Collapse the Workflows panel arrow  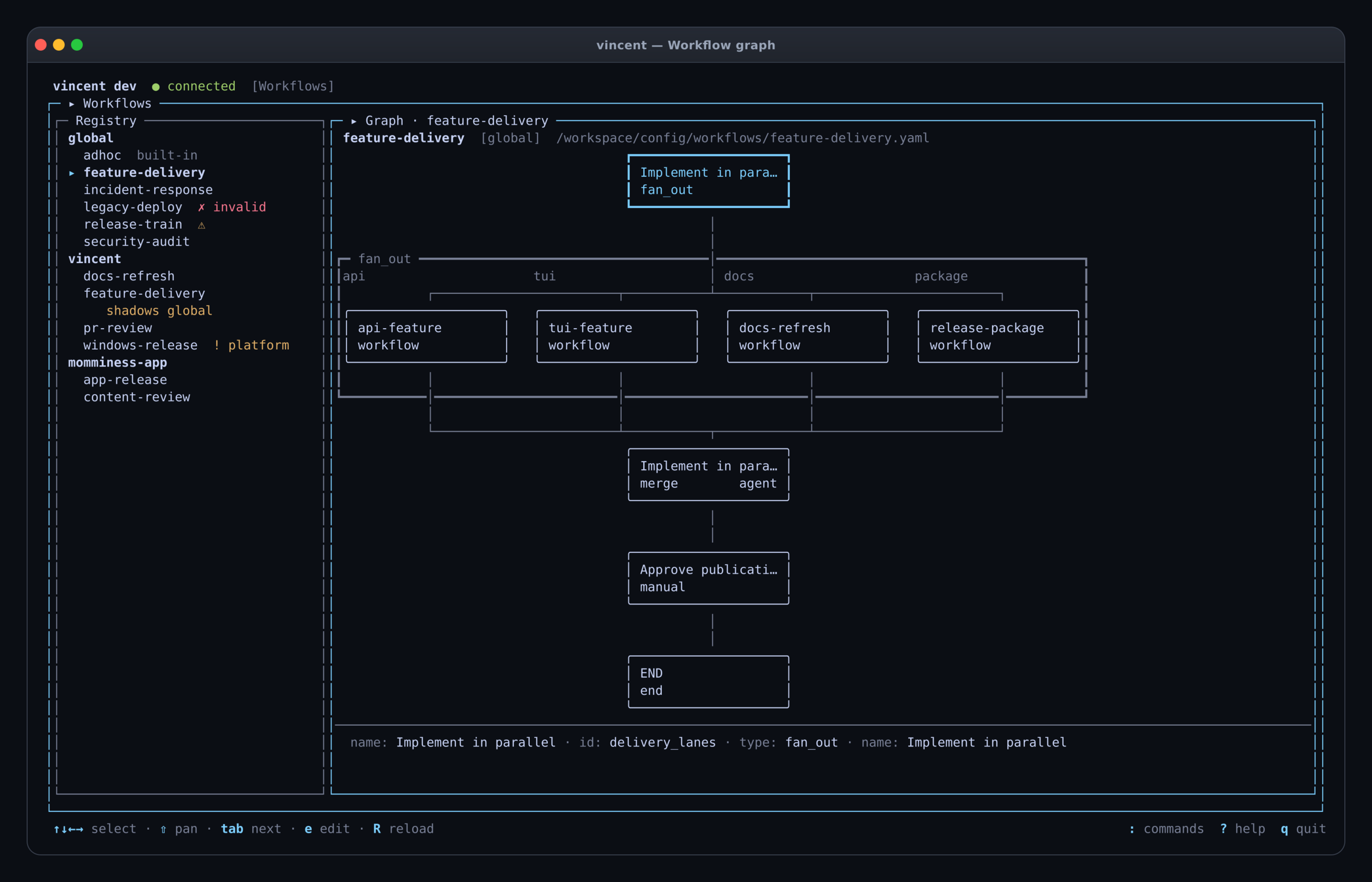click(72, 104)
